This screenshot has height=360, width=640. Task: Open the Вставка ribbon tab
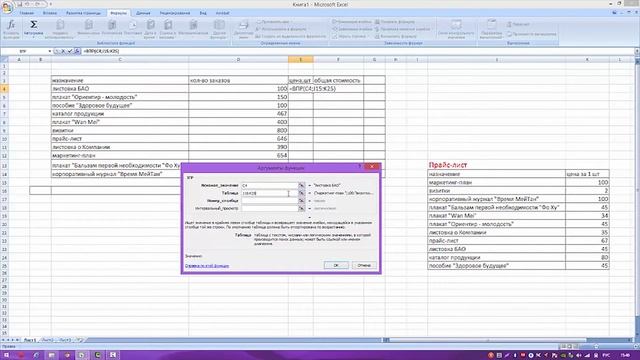pyautogui.click(x=50, y=13)
